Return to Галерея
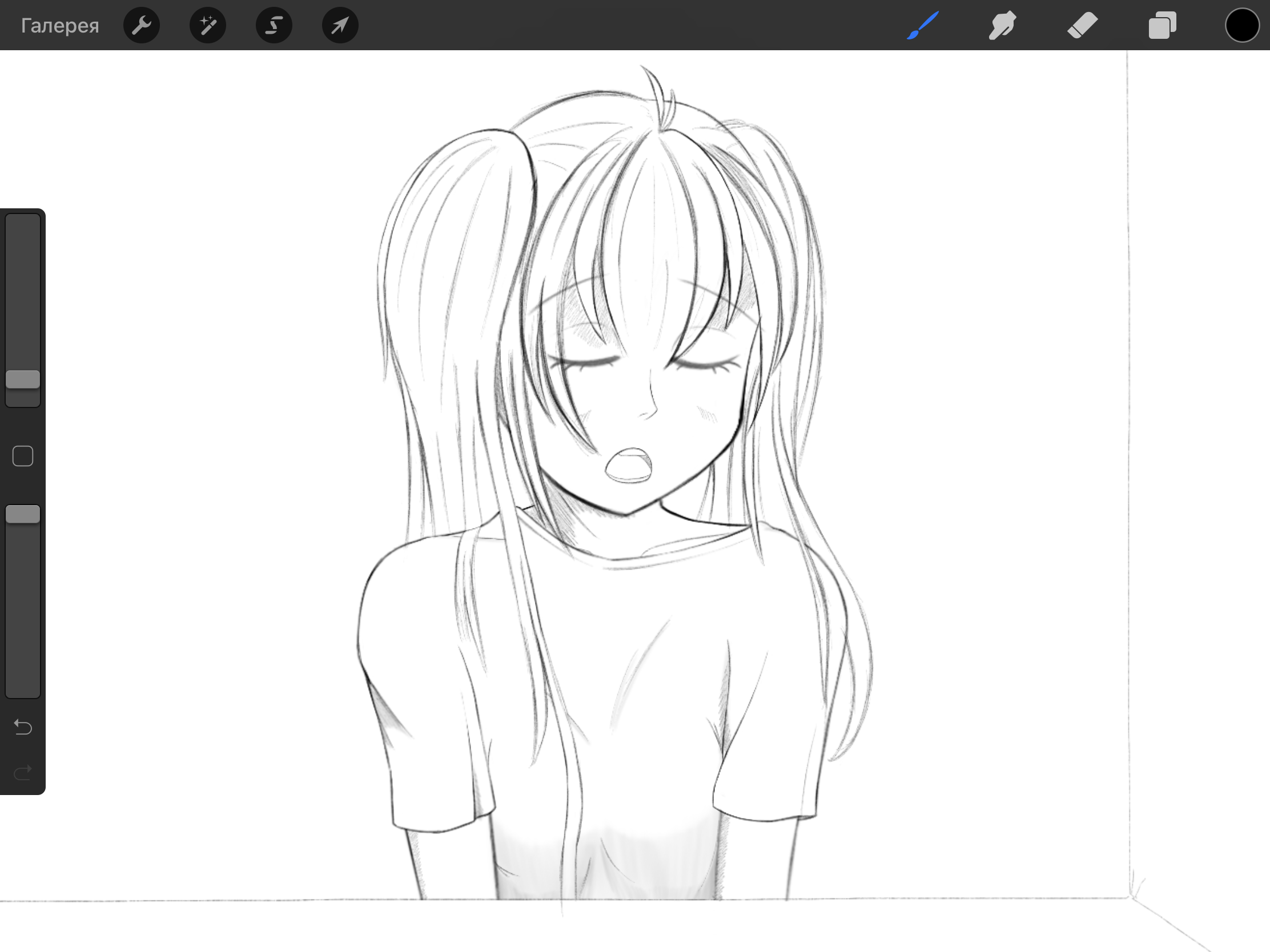Screen dimensions: 1270x952 coord(60,25)
